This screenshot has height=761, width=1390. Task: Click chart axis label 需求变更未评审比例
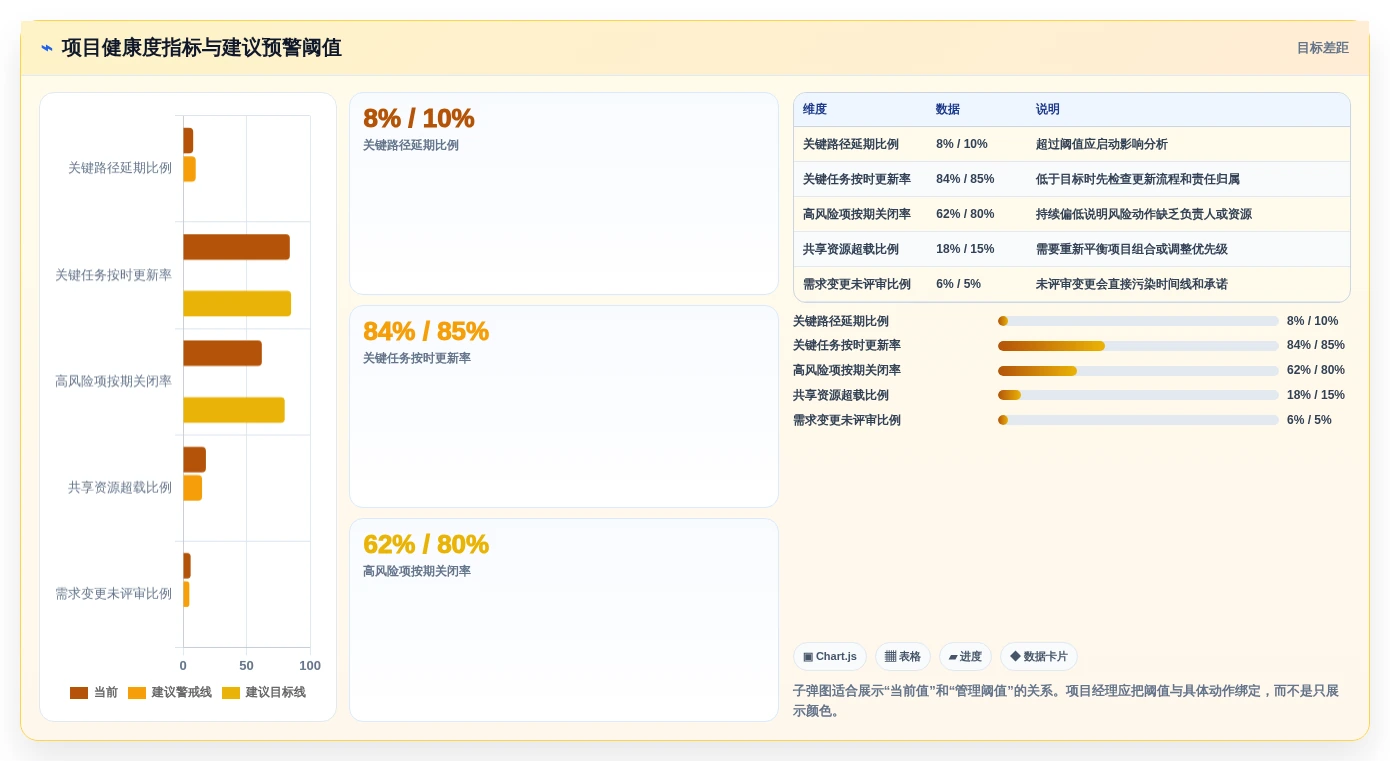click(113, 594)
